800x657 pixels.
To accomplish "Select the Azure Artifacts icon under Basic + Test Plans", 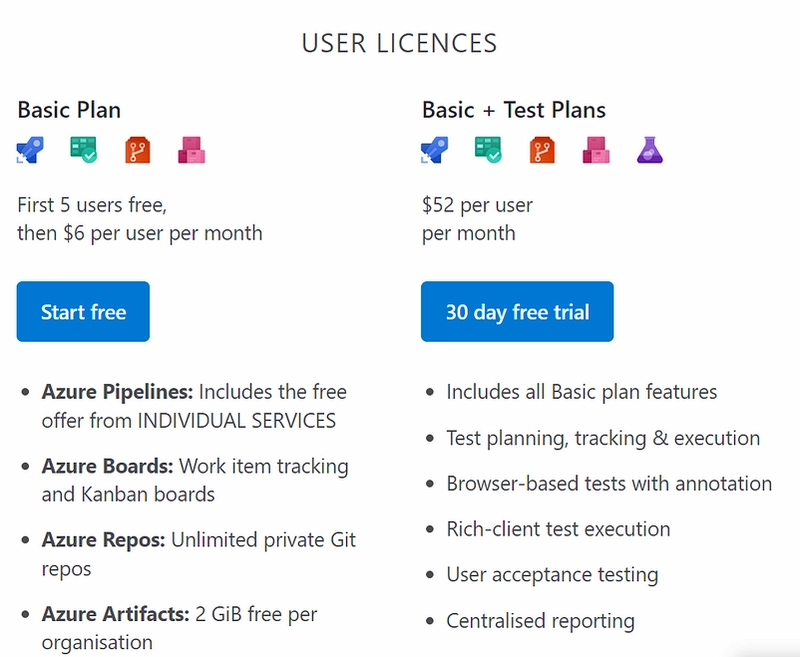I will pyautogui.click(x=596, y=150).
